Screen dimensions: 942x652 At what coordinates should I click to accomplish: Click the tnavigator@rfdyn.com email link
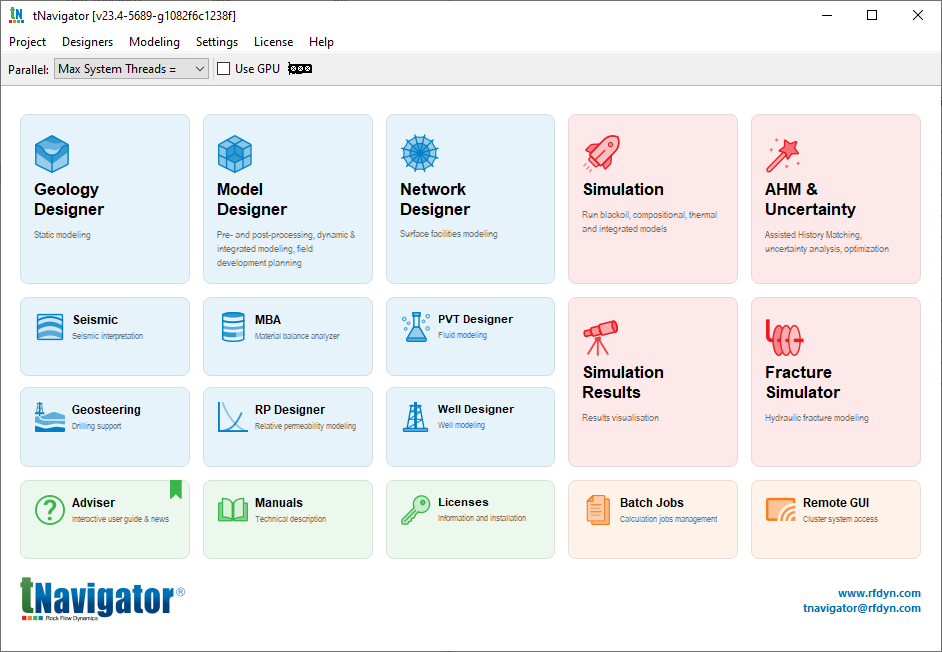click(861, 608)
